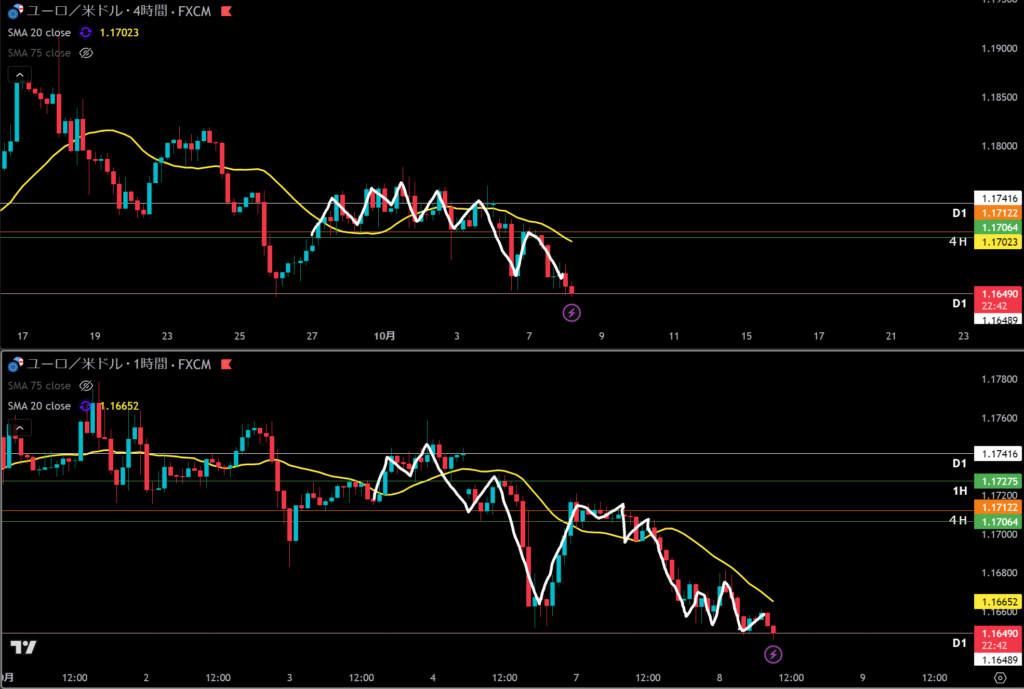Click the red flag icon on 4-hour chart
The height and width of the screenshot is (689, 1024).
(x=225, y=12)
